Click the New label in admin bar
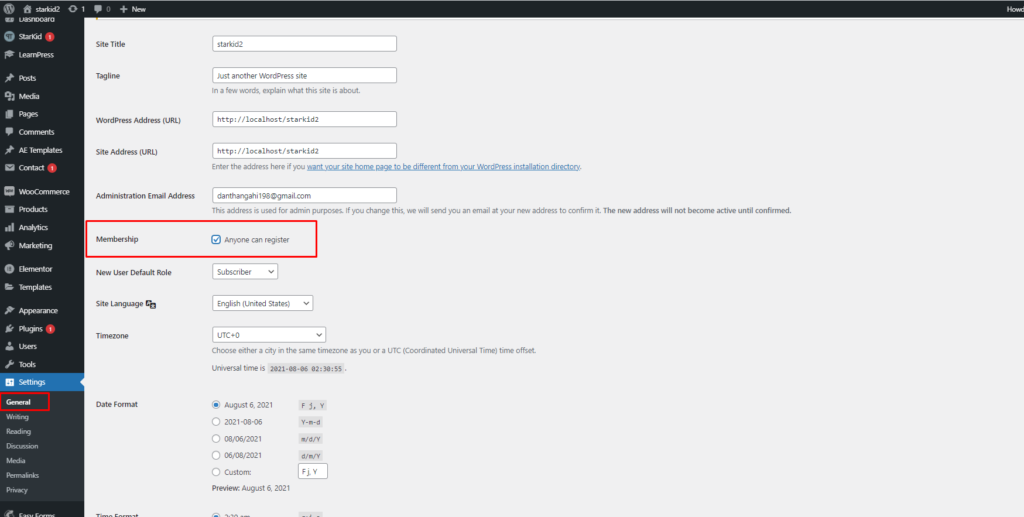The image size is (1024, 517). coord(138,9)
